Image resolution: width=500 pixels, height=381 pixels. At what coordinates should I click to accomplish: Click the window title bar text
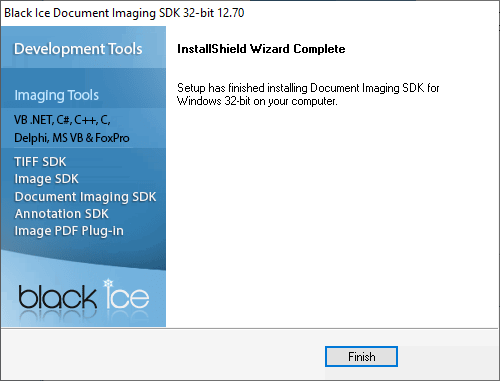[124, 13]
